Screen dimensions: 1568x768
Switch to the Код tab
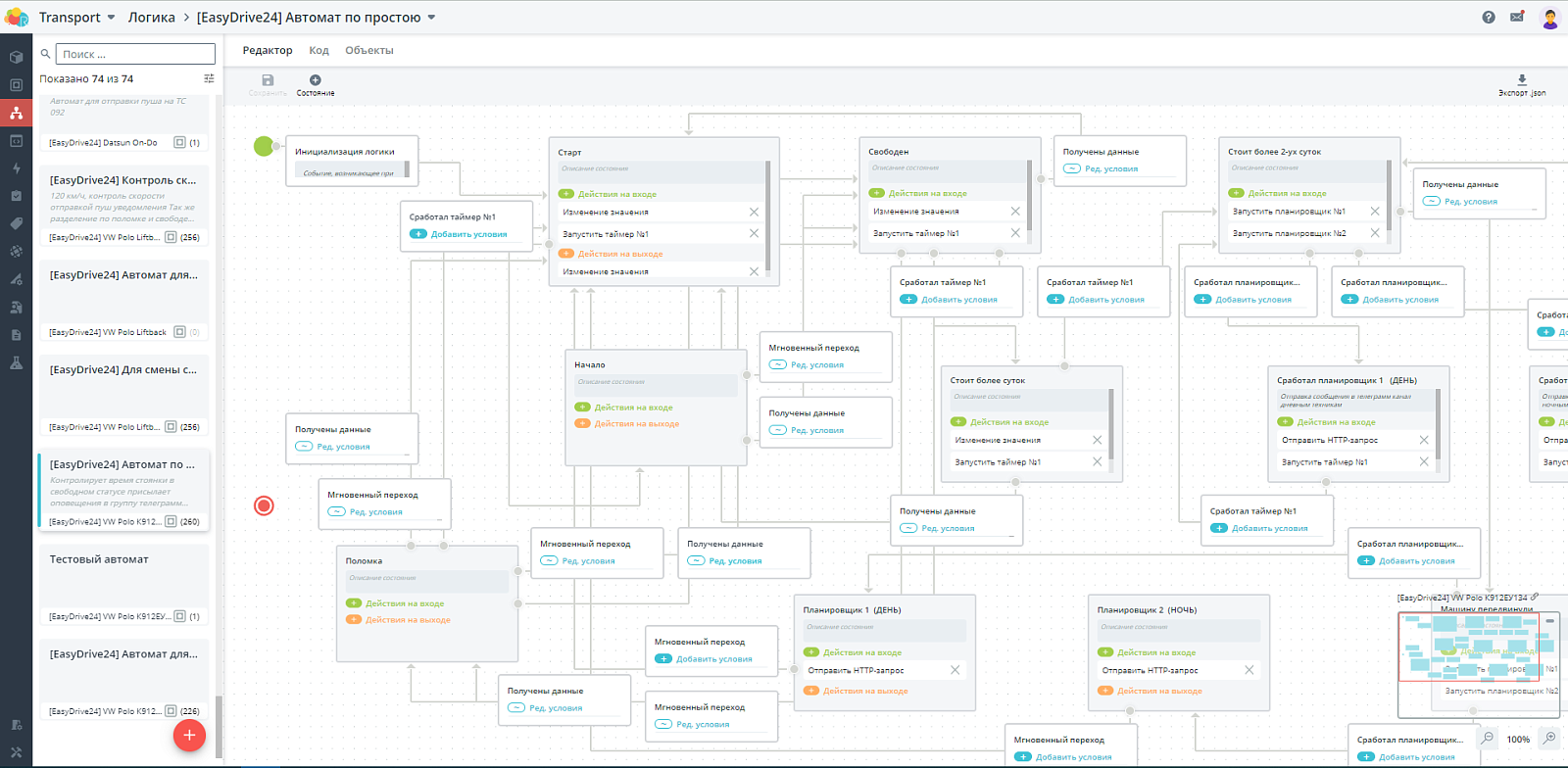[x=318, y=50]
